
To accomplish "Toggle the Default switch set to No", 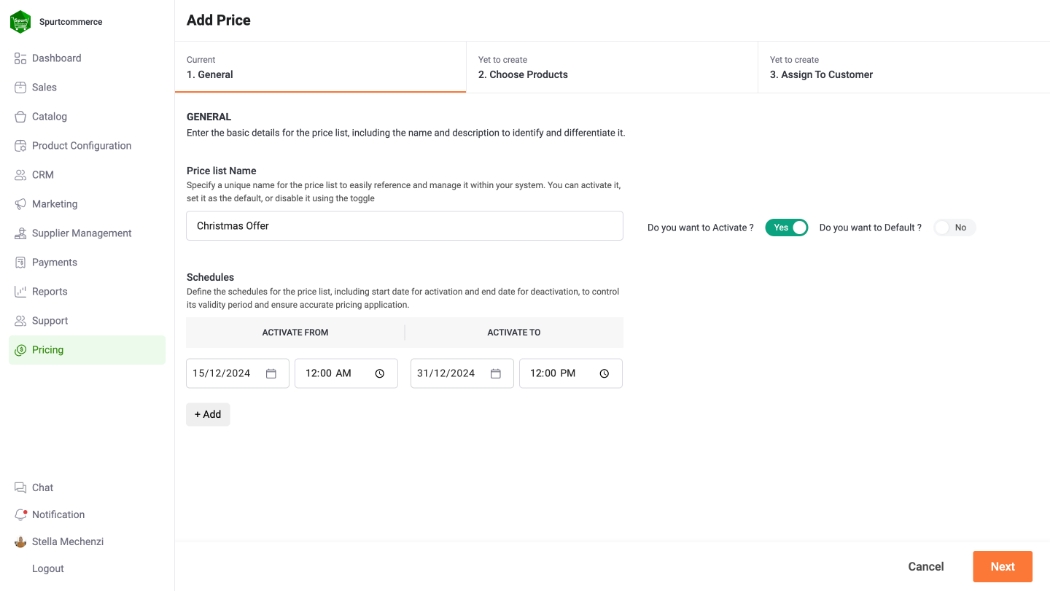I will [x=954, y=228].
